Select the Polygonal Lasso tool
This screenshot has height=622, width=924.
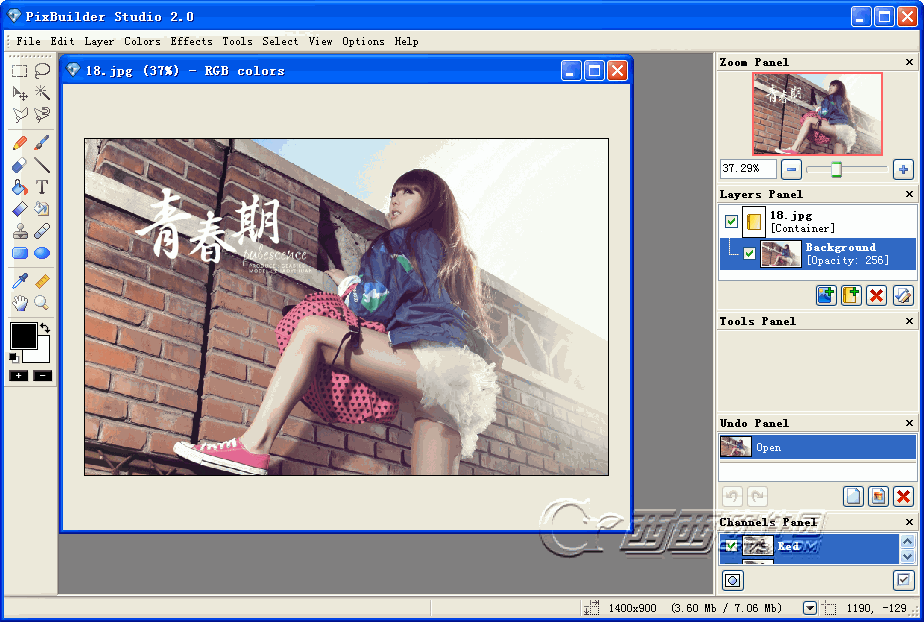19,114
